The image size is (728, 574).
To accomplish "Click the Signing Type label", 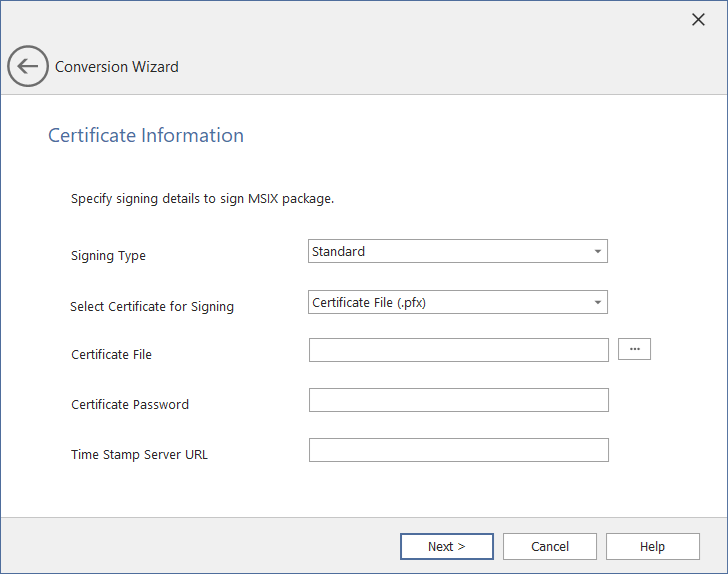I will coord(108,256).
